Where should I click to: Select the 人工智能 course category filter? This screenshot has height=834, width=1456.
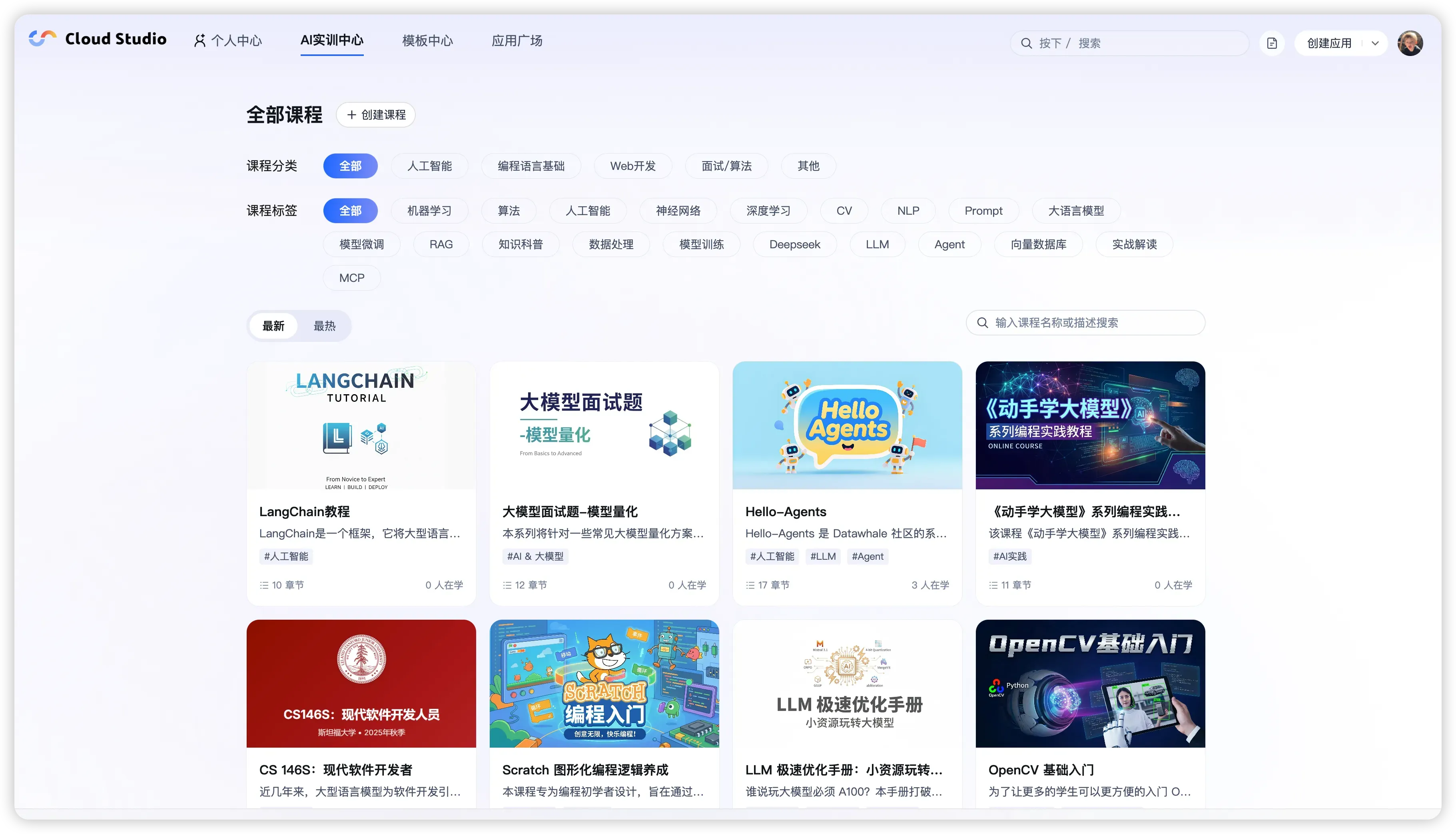(429, 166)
